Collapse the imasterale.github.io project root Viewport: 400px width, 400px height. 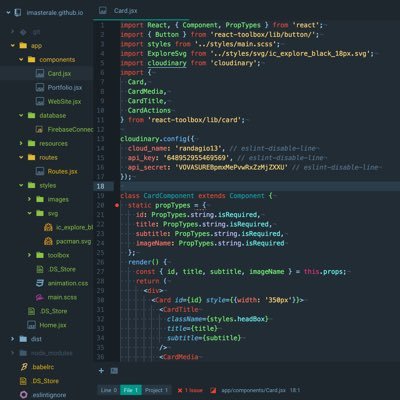[x=8, y=13]
